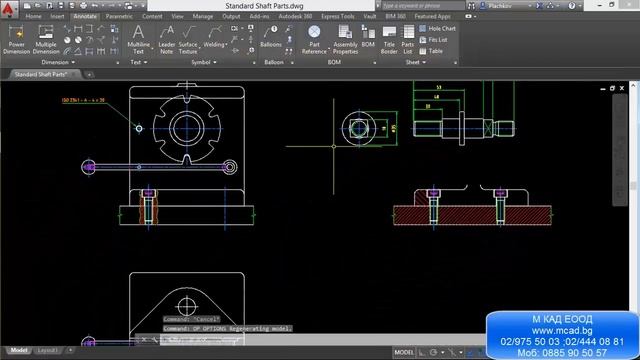Toggle ortho mode icon in status bar
Viewport: 640px width, 360px height.
tap(422, 352)
